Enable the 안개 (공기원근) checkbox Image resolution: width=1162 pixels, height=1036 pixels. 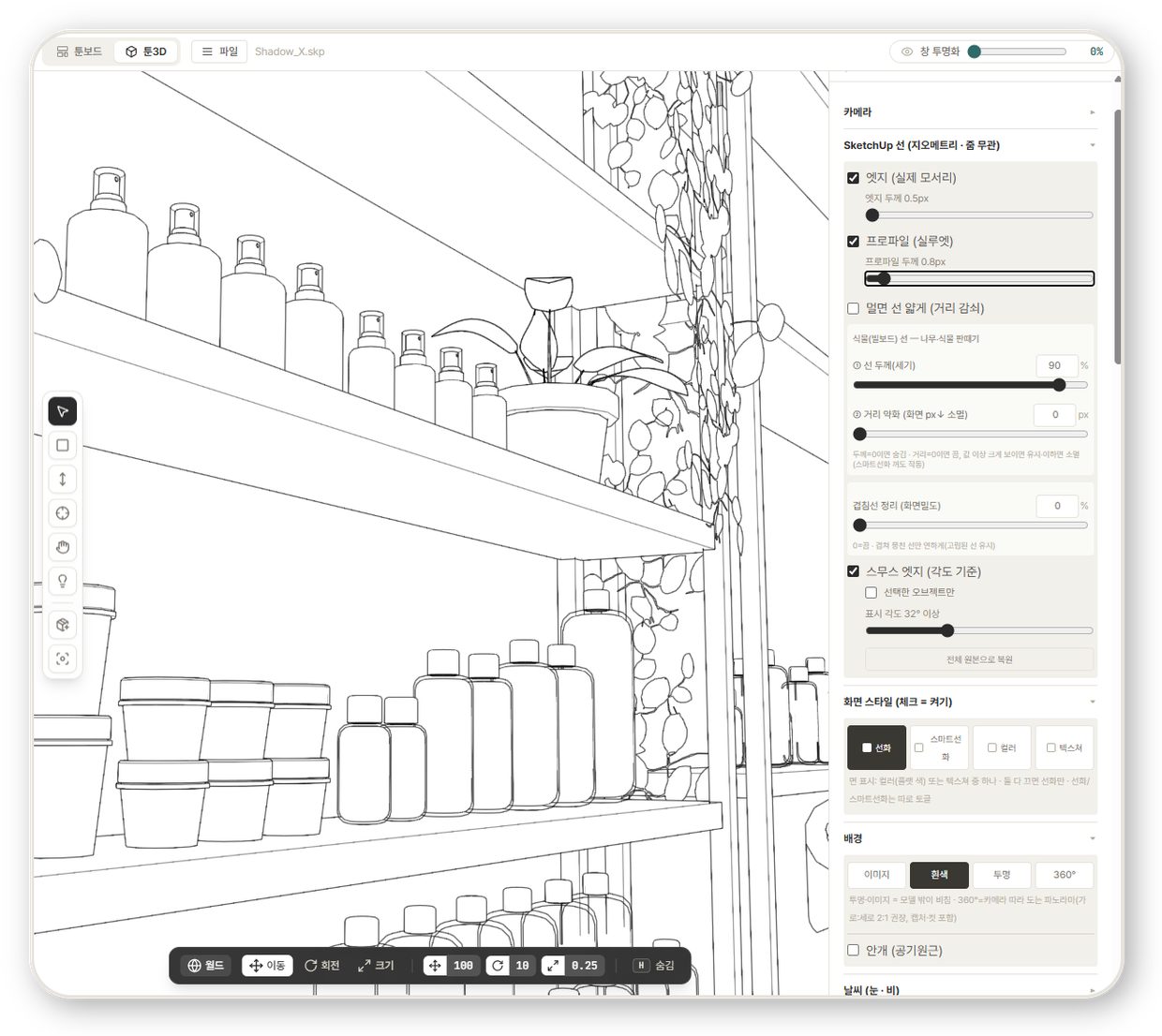(x=853, y=950)
